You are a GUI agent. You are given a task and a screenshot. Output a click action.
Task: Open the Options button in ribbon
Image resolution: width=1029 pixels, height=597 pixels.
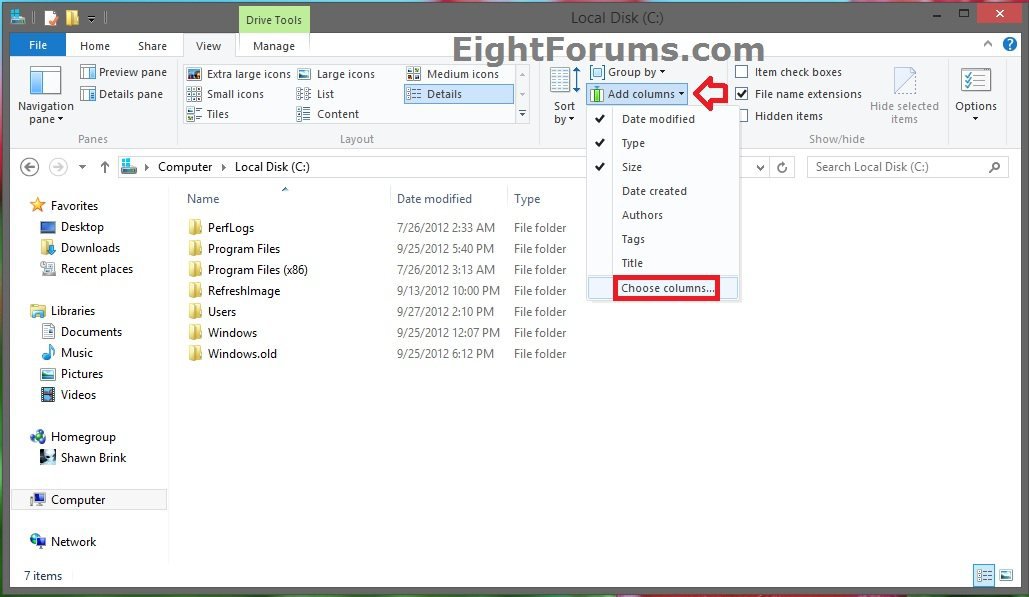pyautogui.click(x=975, y=95)
